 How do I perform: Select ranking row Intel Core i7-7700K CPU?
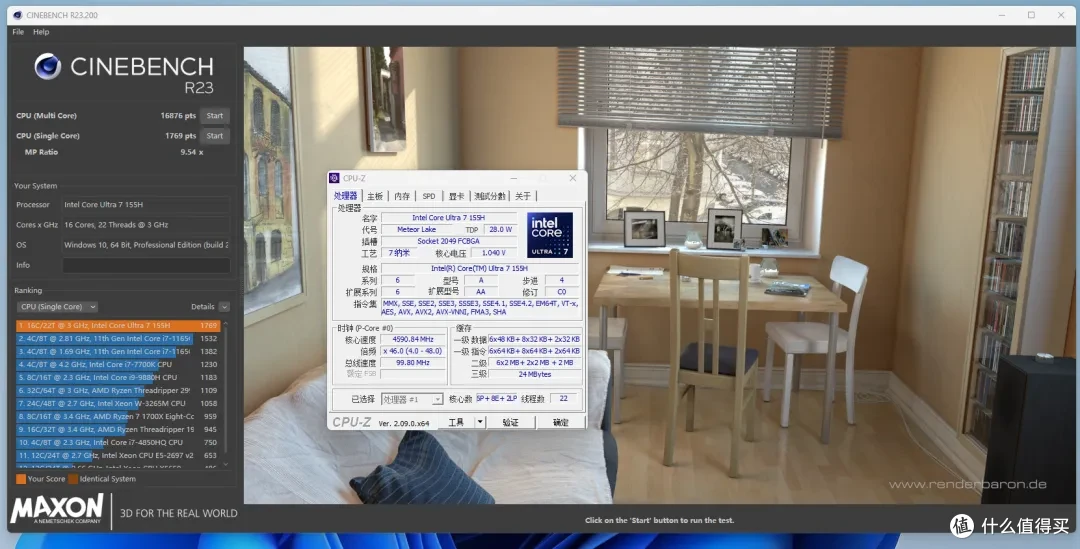[x=118, y=364]
